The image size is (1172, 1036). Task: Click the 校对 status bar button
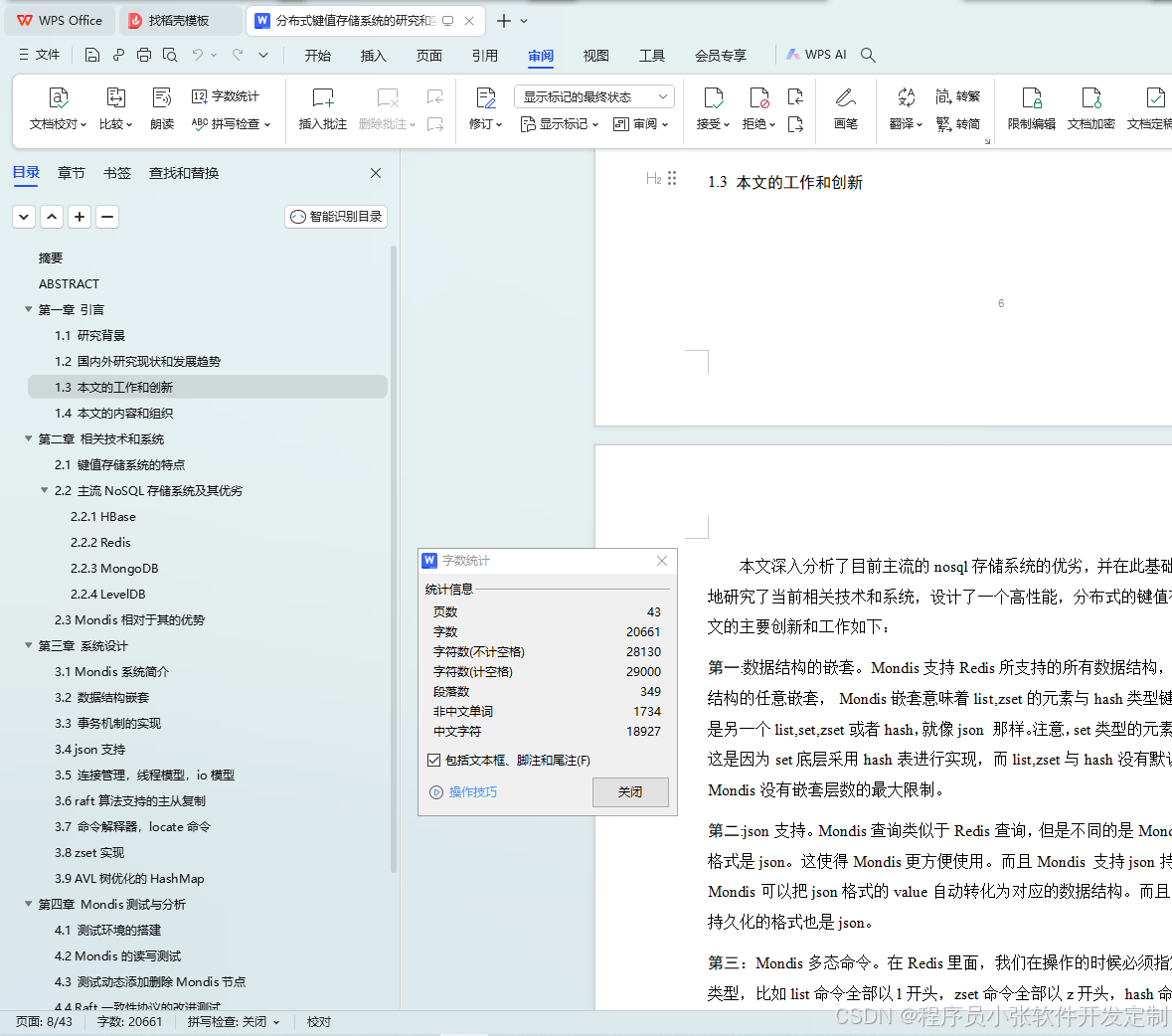(318, 1022)
